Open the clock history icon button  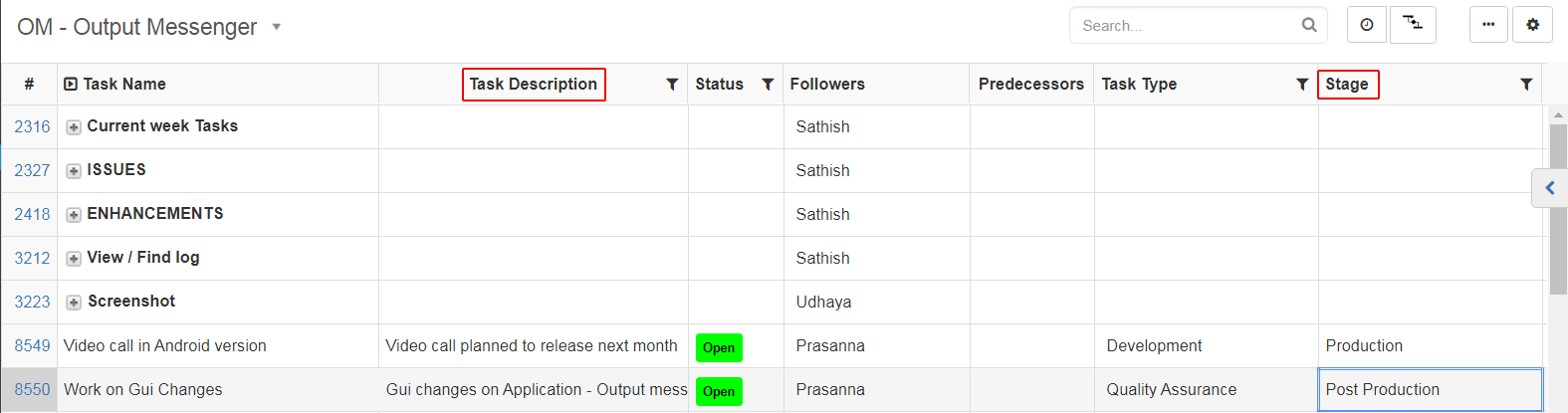click(x=1367, y=25)
